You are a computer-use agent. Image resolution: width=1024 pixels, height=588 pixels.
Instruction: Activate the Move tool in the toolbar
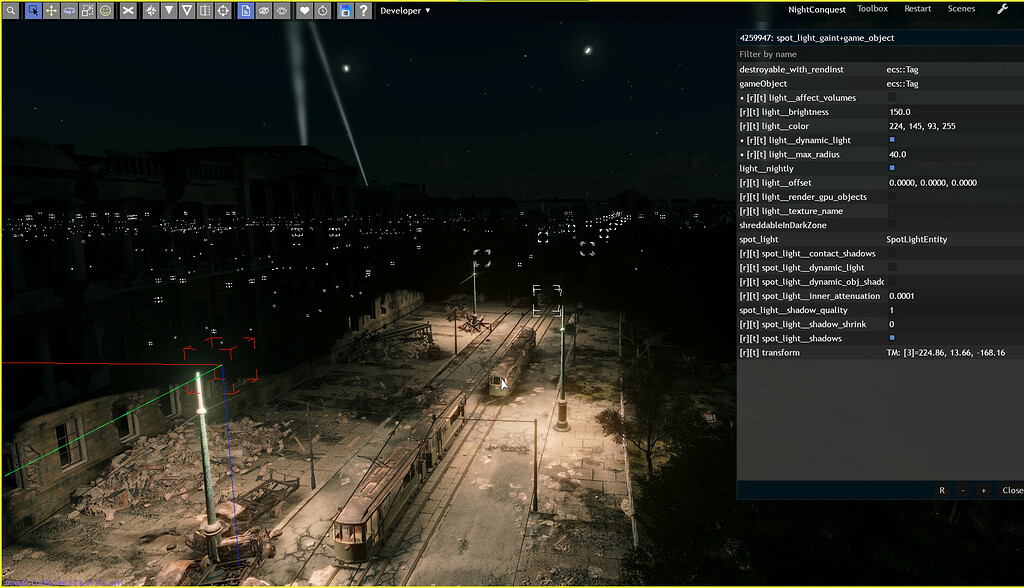click(54, 11)
